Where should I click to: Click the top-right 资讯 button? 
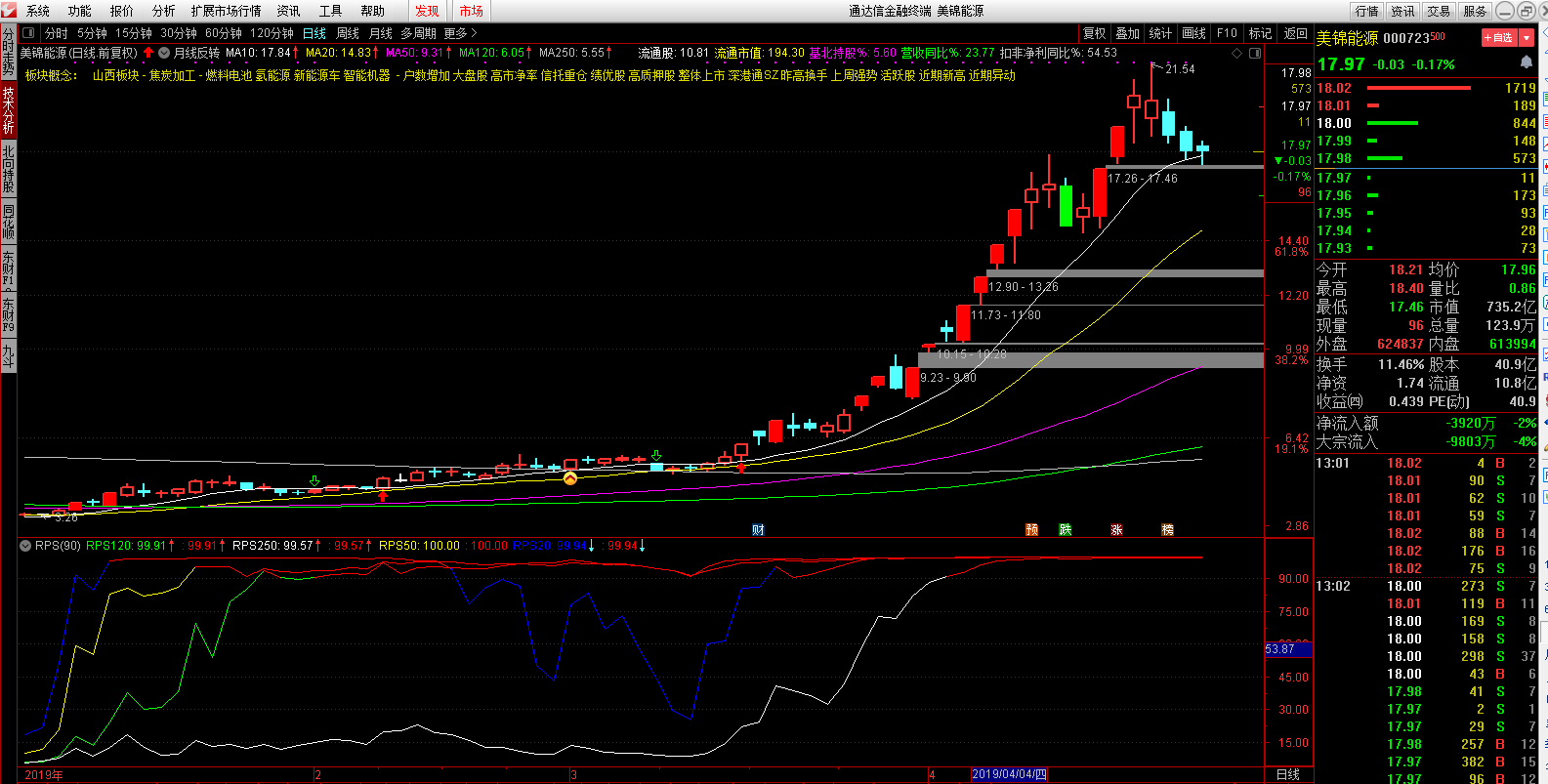(x=1402, y=11)
